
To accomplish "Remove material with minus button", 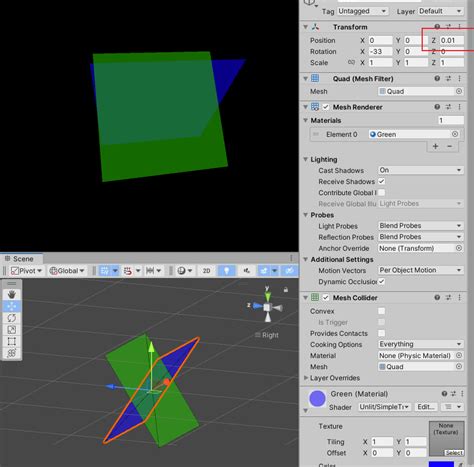I will [450, 146].
